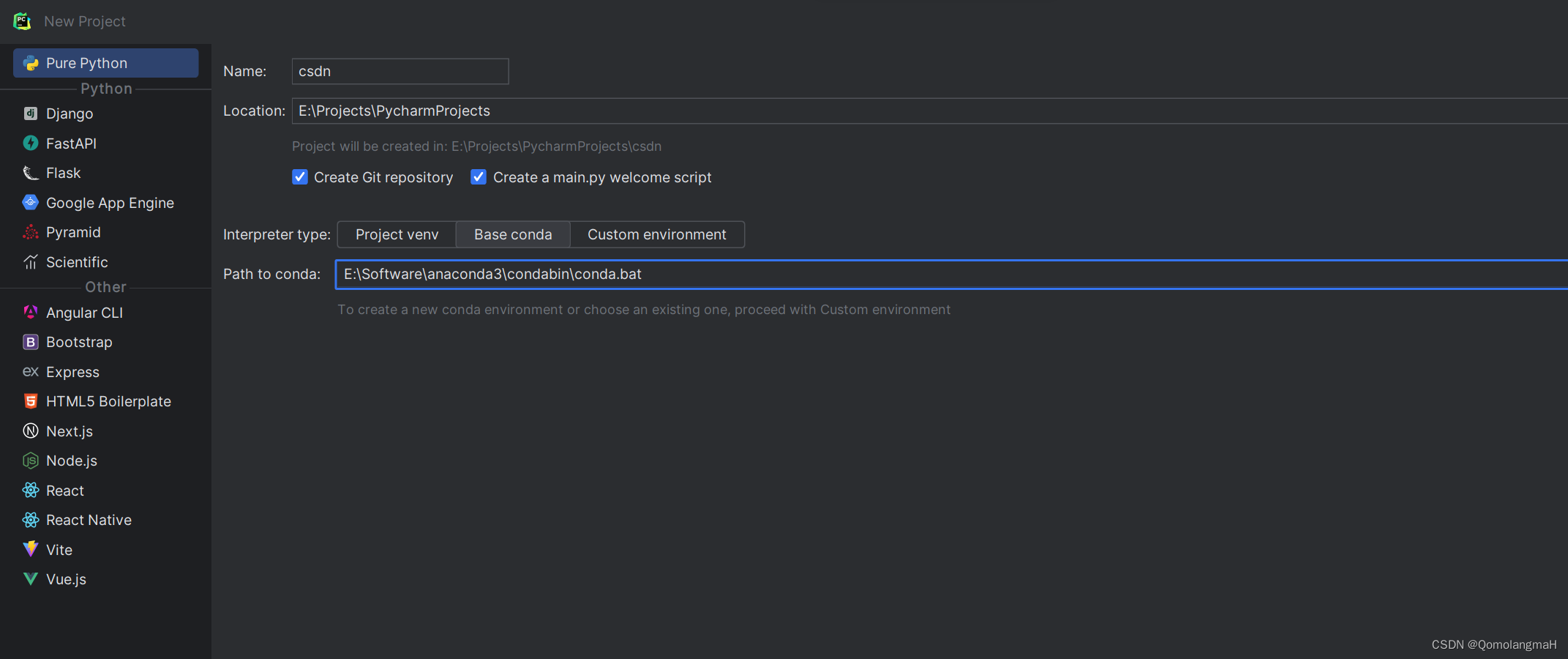Select the FastAPI project icon
The image size is (1568, 659).
pyautogui.click(x=31, y=143)
